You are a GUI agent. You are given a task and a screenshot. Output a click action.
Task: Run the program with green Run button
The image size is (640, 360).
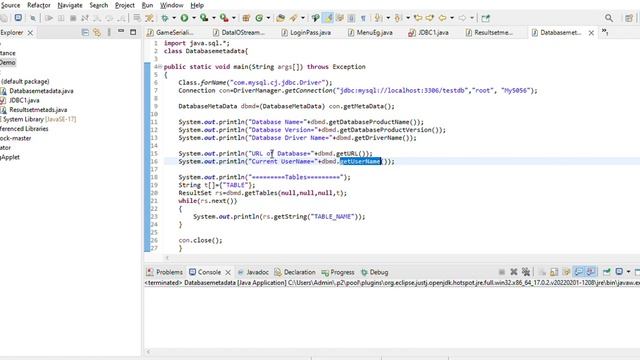pos(184,18)
